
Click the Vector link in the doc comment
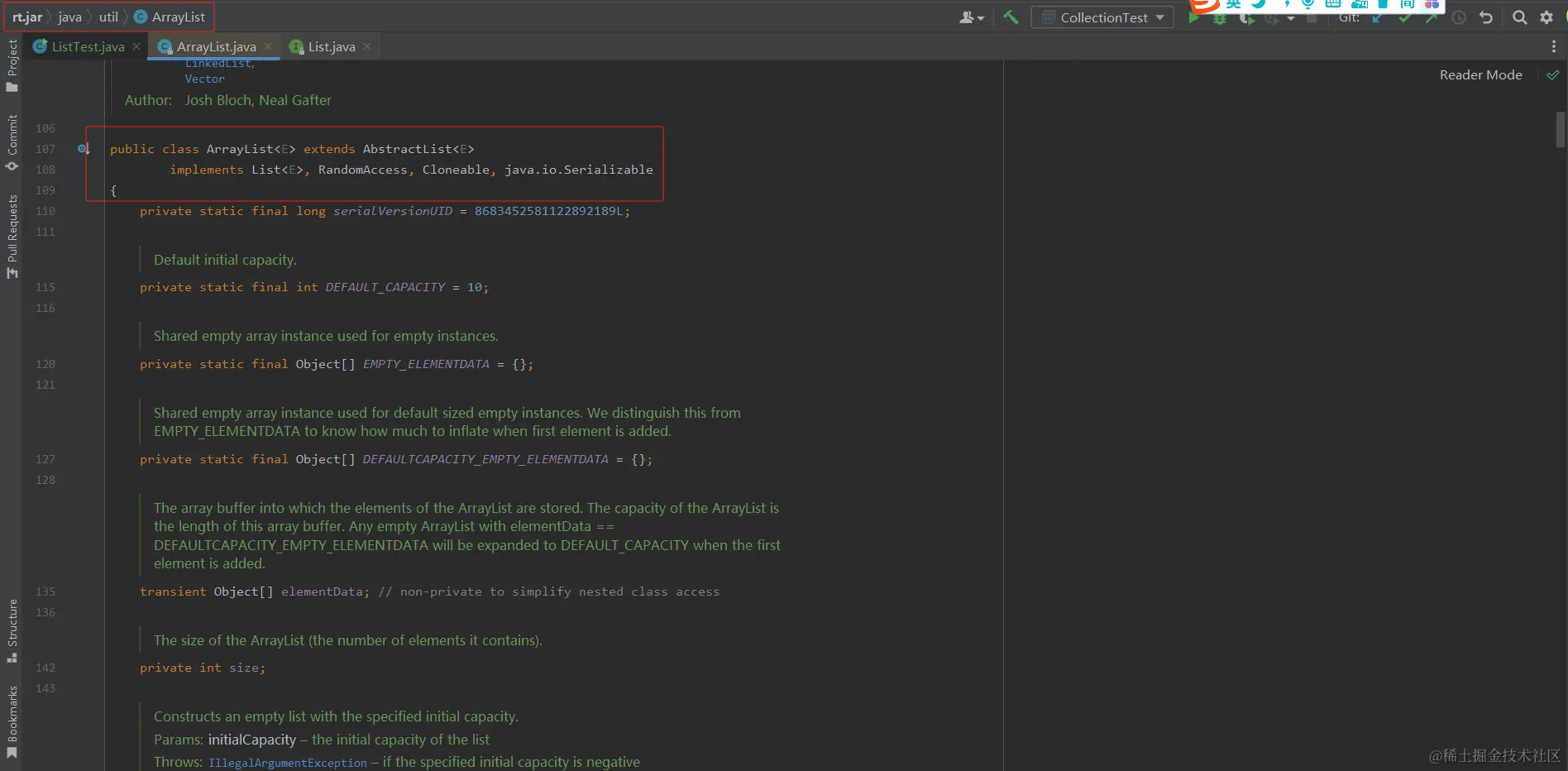pos(204,79)
